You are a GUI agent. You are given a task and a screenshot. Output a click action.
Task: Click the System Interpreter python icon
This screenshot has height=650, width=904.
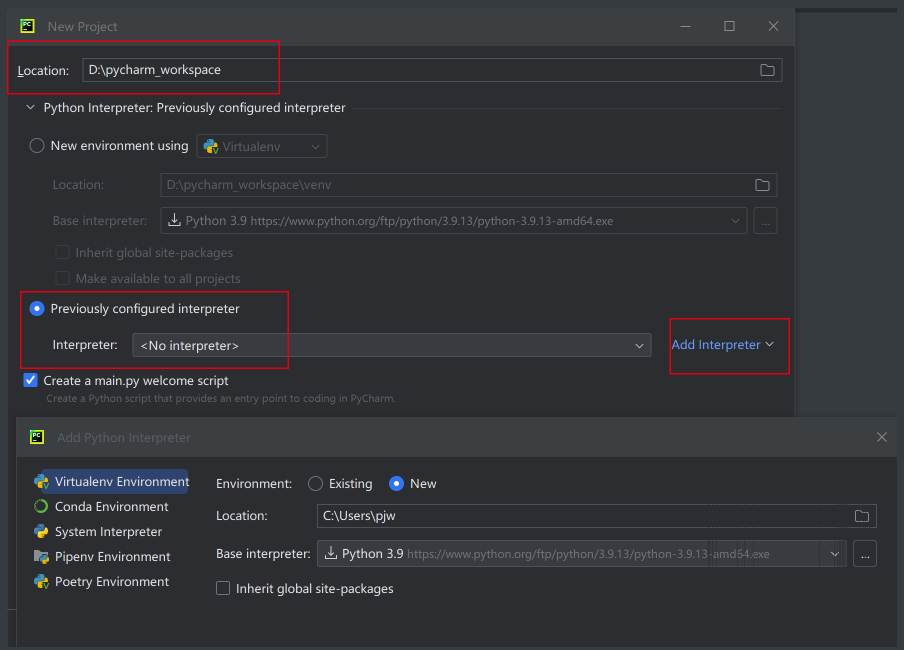pos(41,532)
